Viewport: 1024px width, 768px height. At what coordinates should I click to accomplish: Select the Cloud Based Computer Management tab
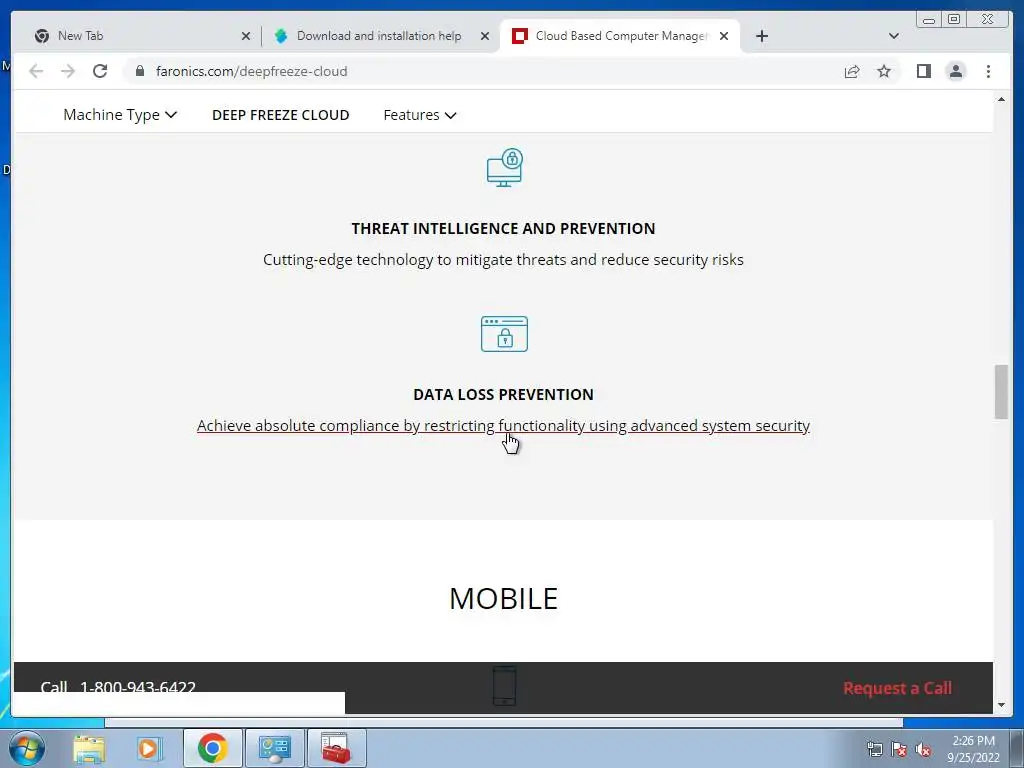pos(620,36)
